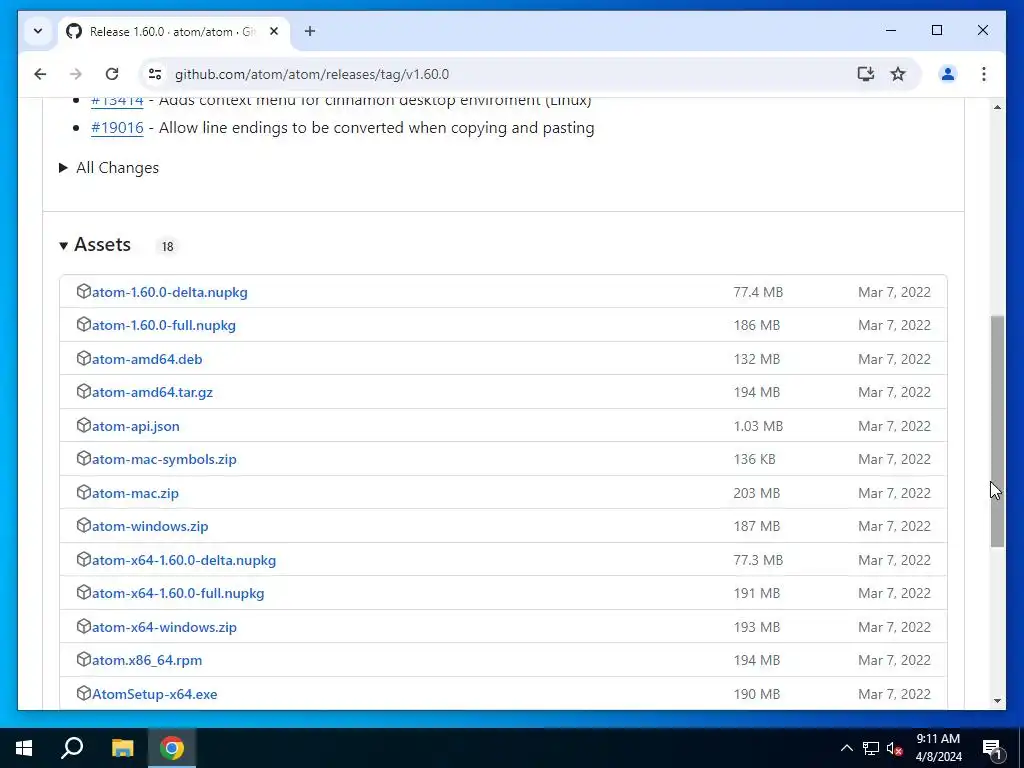Click the page scrollbar thumb
The width and height of the screenshot is (1024, 768).
click(997, 431)
